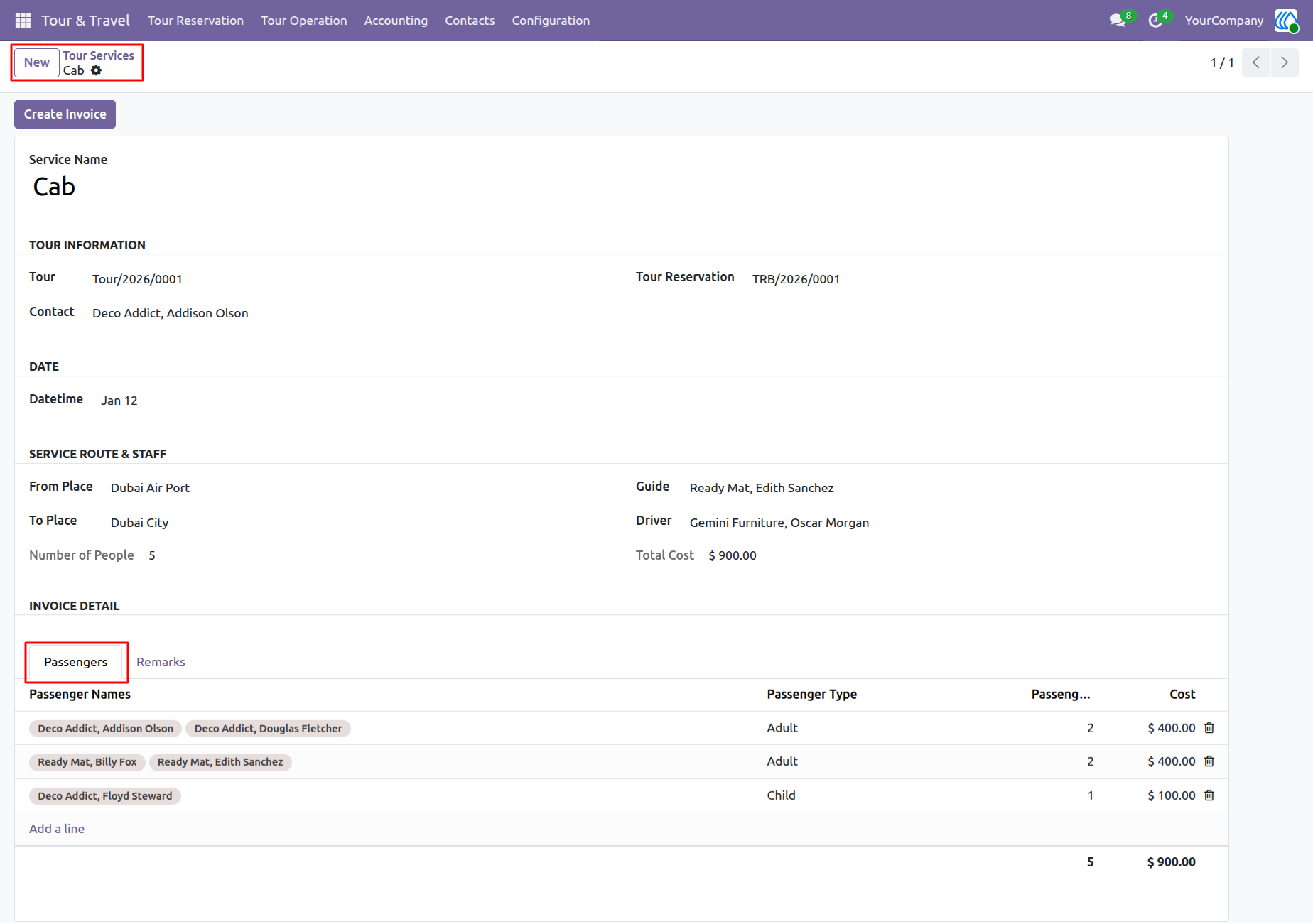The width and height of the screenshot is (1313, 924).
Task: Click the Deco Addict, Floyd Steward tag
Action: (x=105, y=796)
